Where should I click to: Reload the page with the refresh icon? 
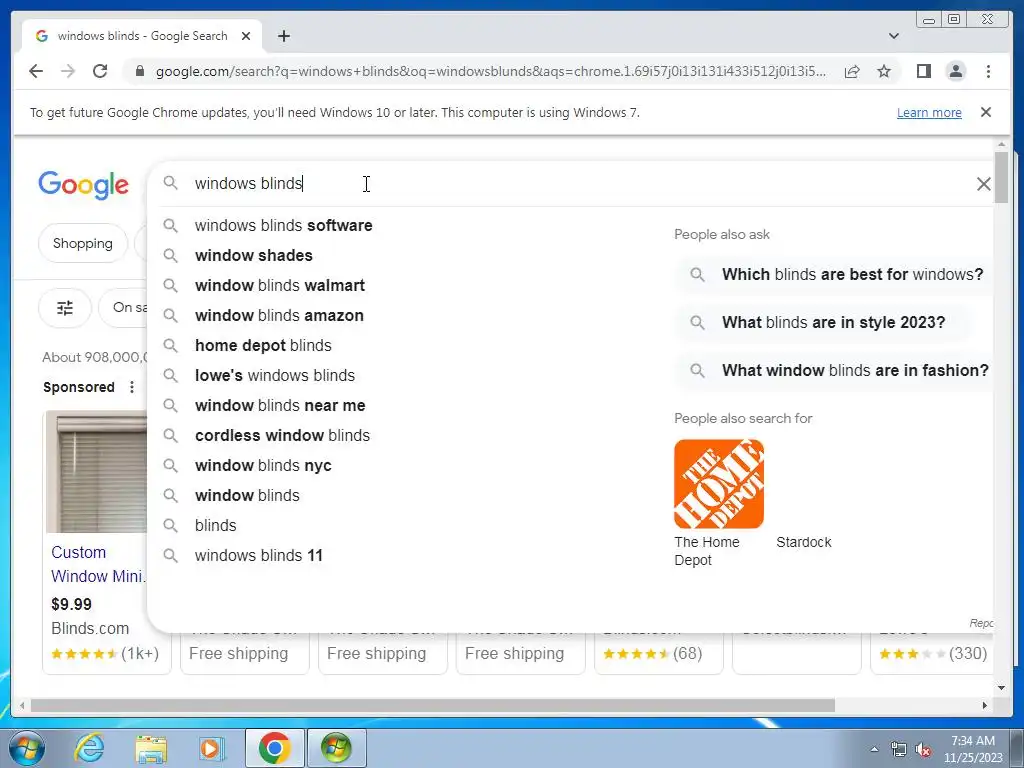click(100, 71)
